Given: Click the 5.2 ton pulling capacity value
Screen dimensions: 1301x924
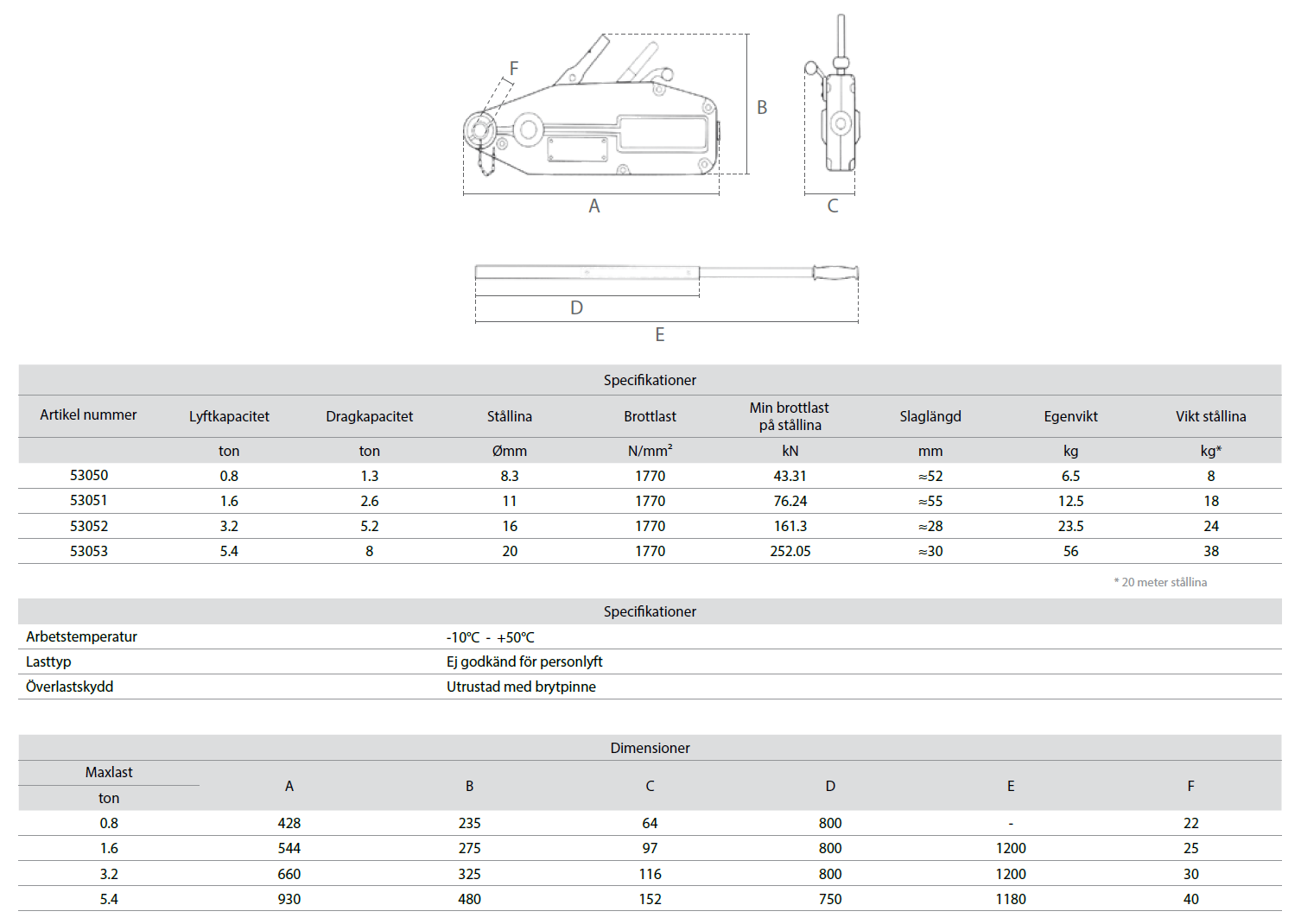Looking at the screenshot, I should click(370, 526).
